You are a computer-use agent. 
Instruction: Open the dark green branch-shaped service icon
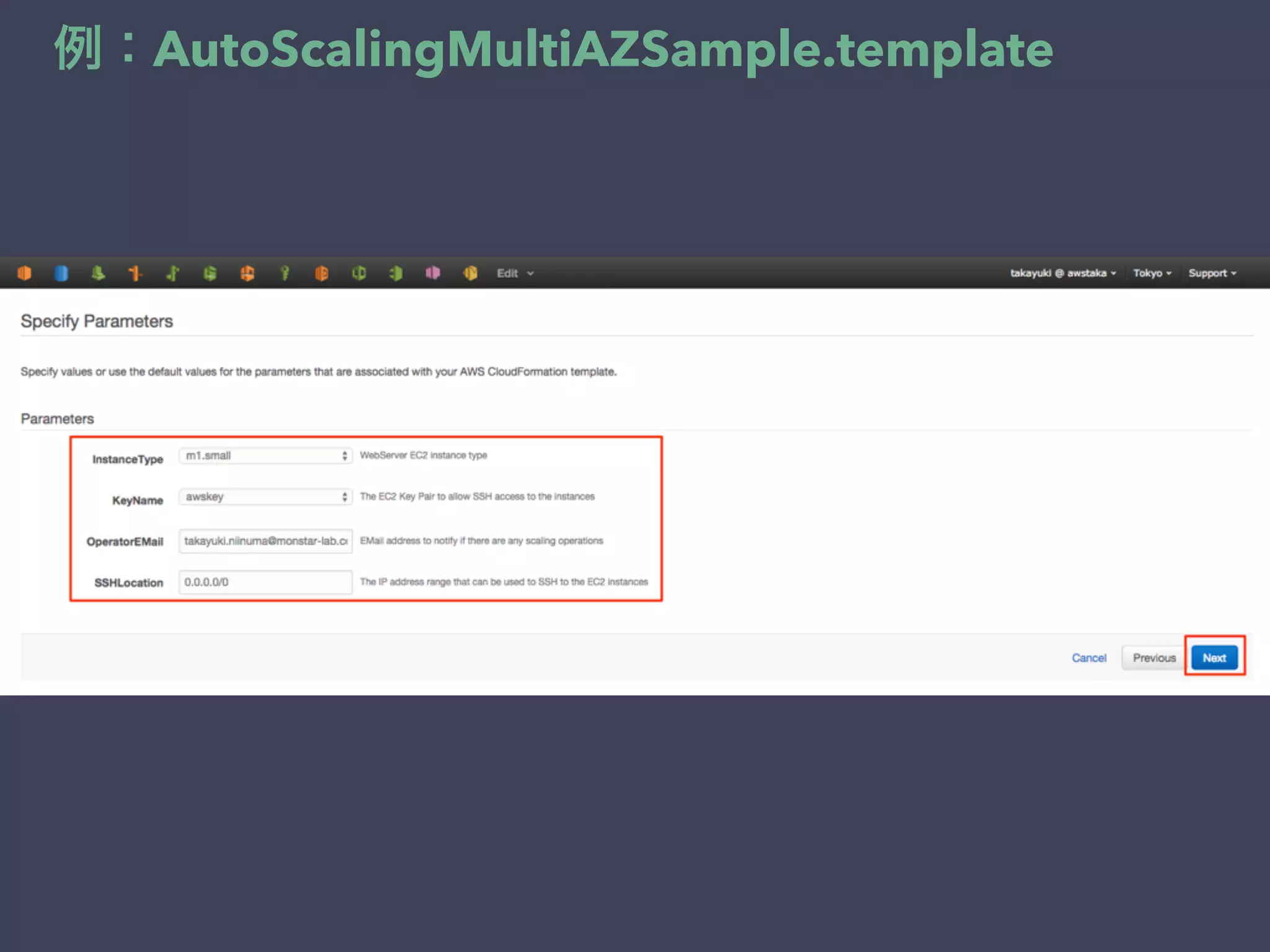pos(172,273)
